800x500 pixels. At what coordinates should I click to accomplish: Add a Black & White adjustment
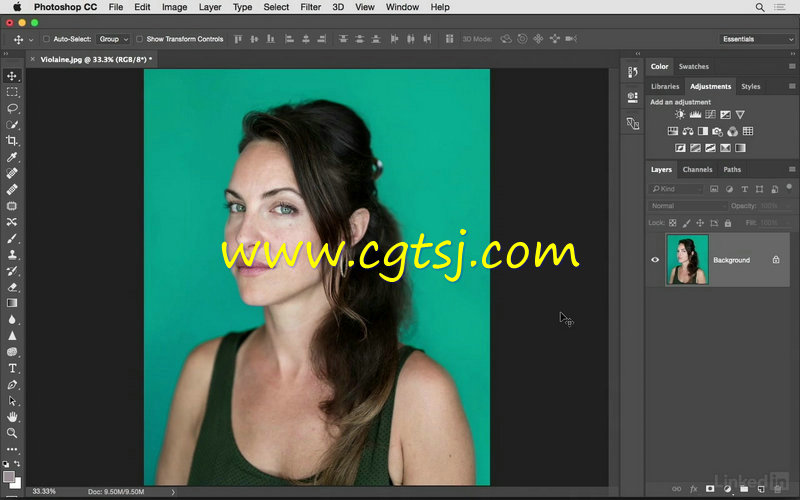[703, 131]
